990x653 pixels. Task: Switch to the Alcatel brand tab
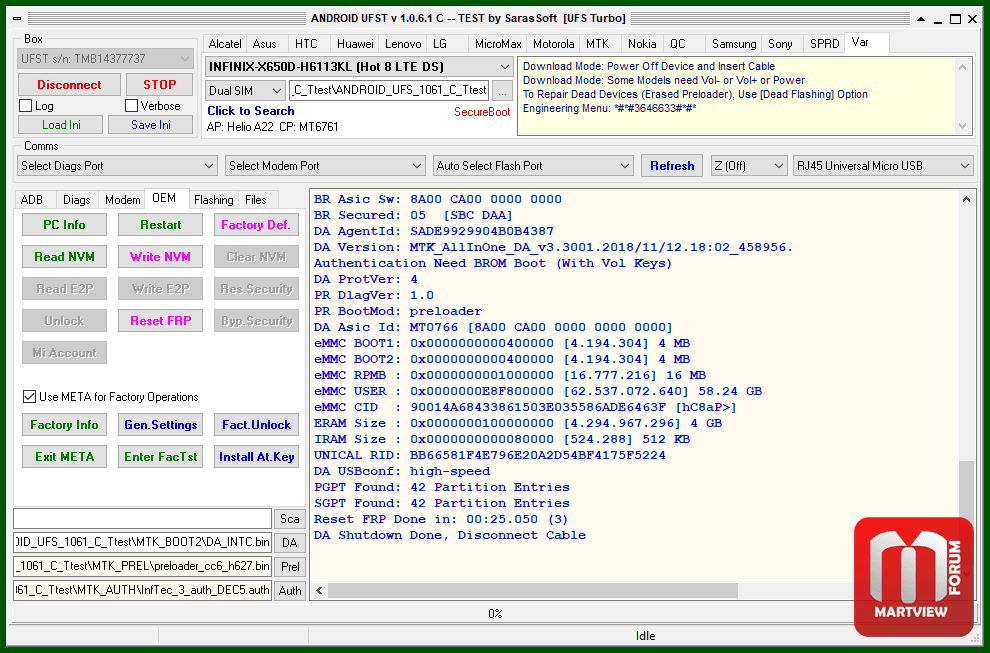[225, 44]
